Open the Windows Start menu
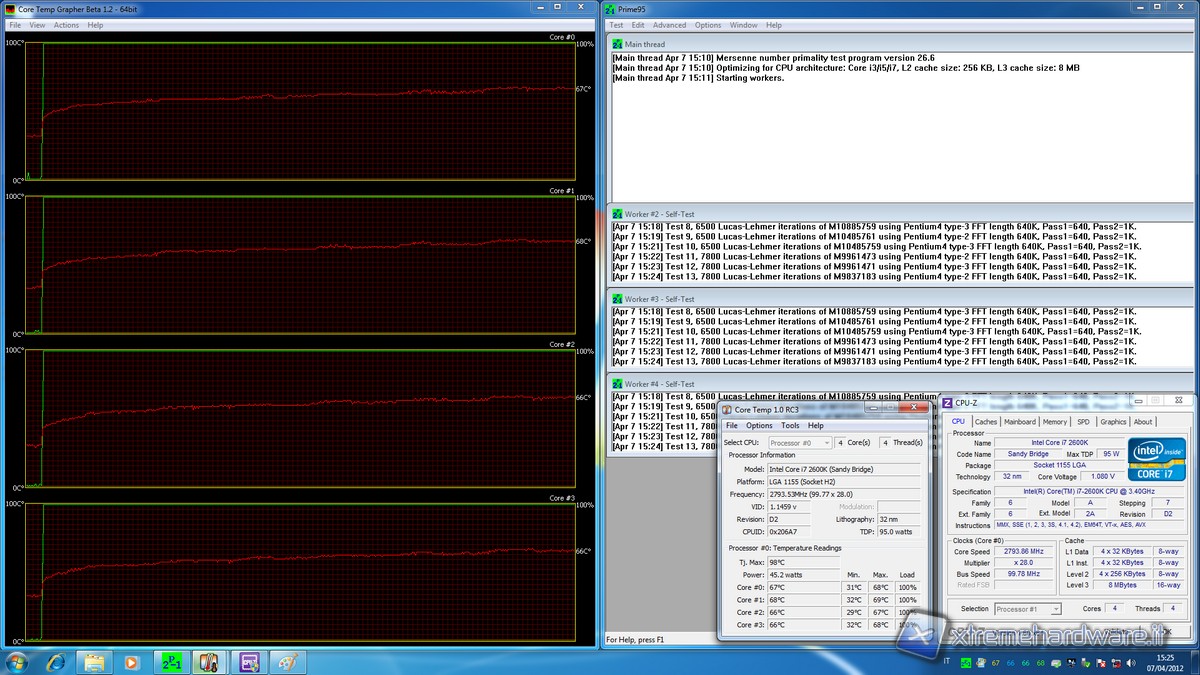 point(17,662)
